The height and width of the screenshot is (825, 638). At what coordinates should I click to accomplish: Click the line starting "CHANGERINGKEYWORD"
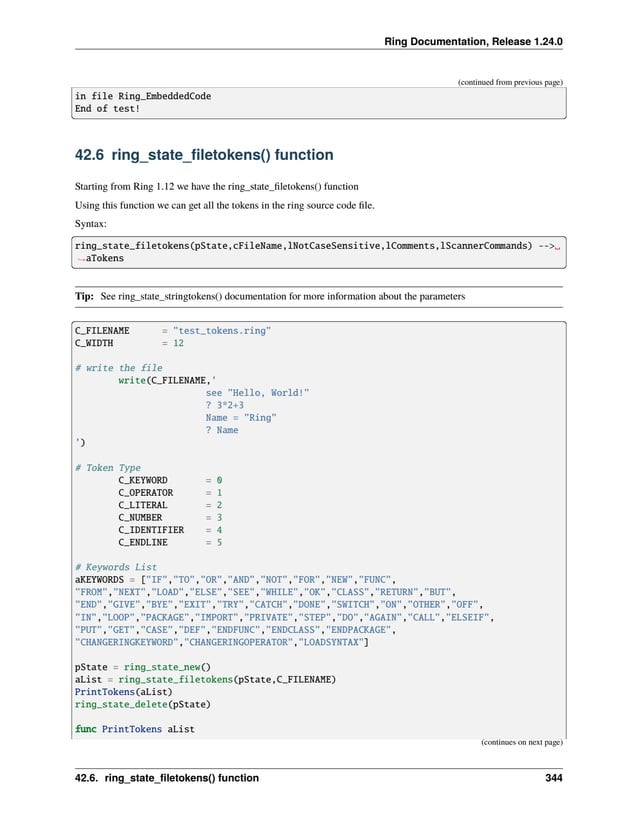click(221, 642)
